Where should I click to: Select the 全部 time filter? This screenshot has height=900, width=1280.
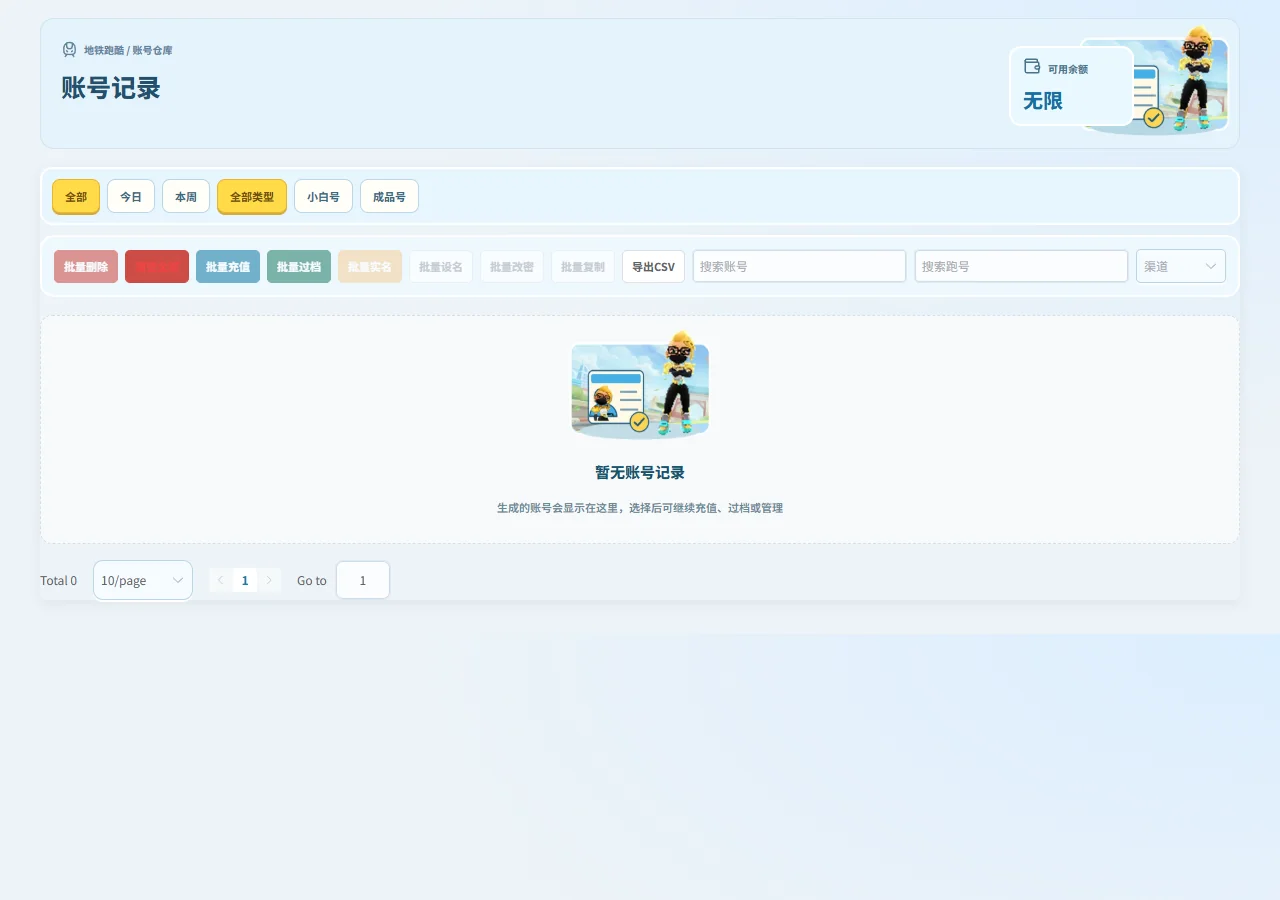point(76,196)
